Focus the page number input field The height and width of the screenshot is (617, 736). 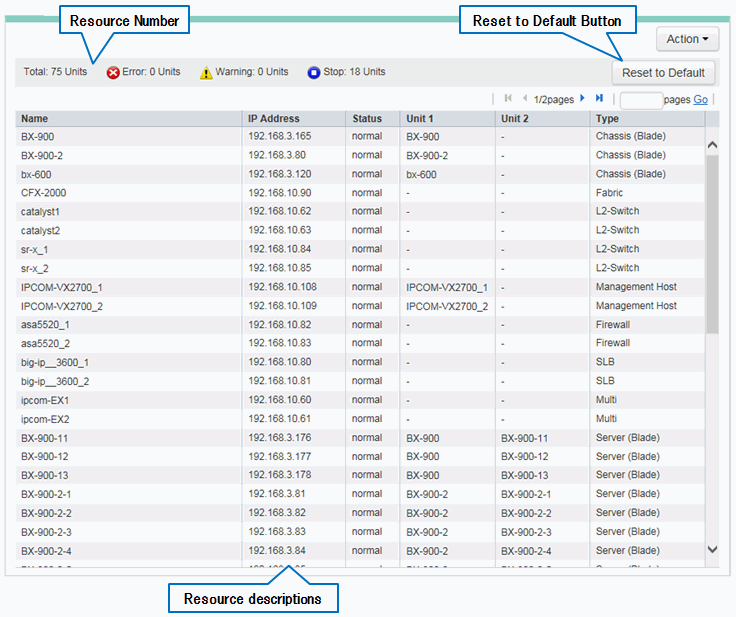coord(641,100)
